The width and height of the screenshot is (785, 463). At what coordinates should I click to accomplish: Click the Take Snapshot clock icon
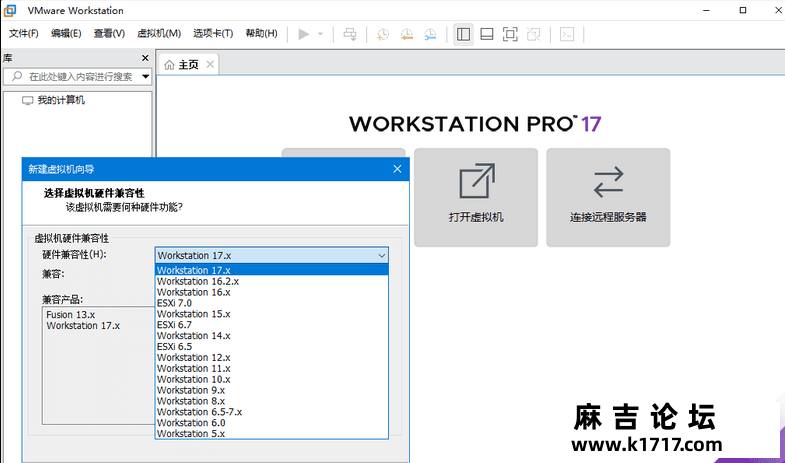click(x=383, y=34)
